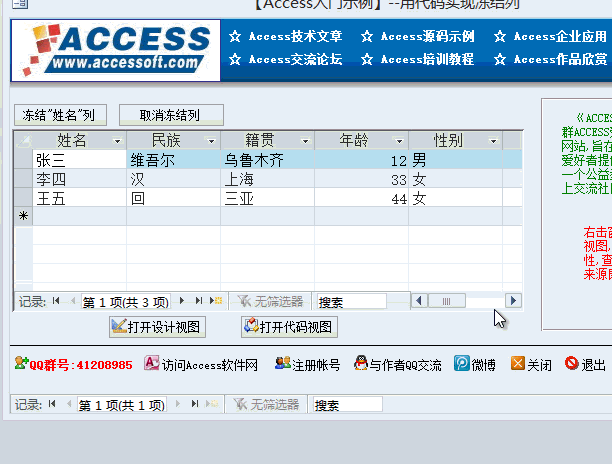Go to previous record in subform navigator
The width and height of the screenshot is (612, 464).
(73, 300)
